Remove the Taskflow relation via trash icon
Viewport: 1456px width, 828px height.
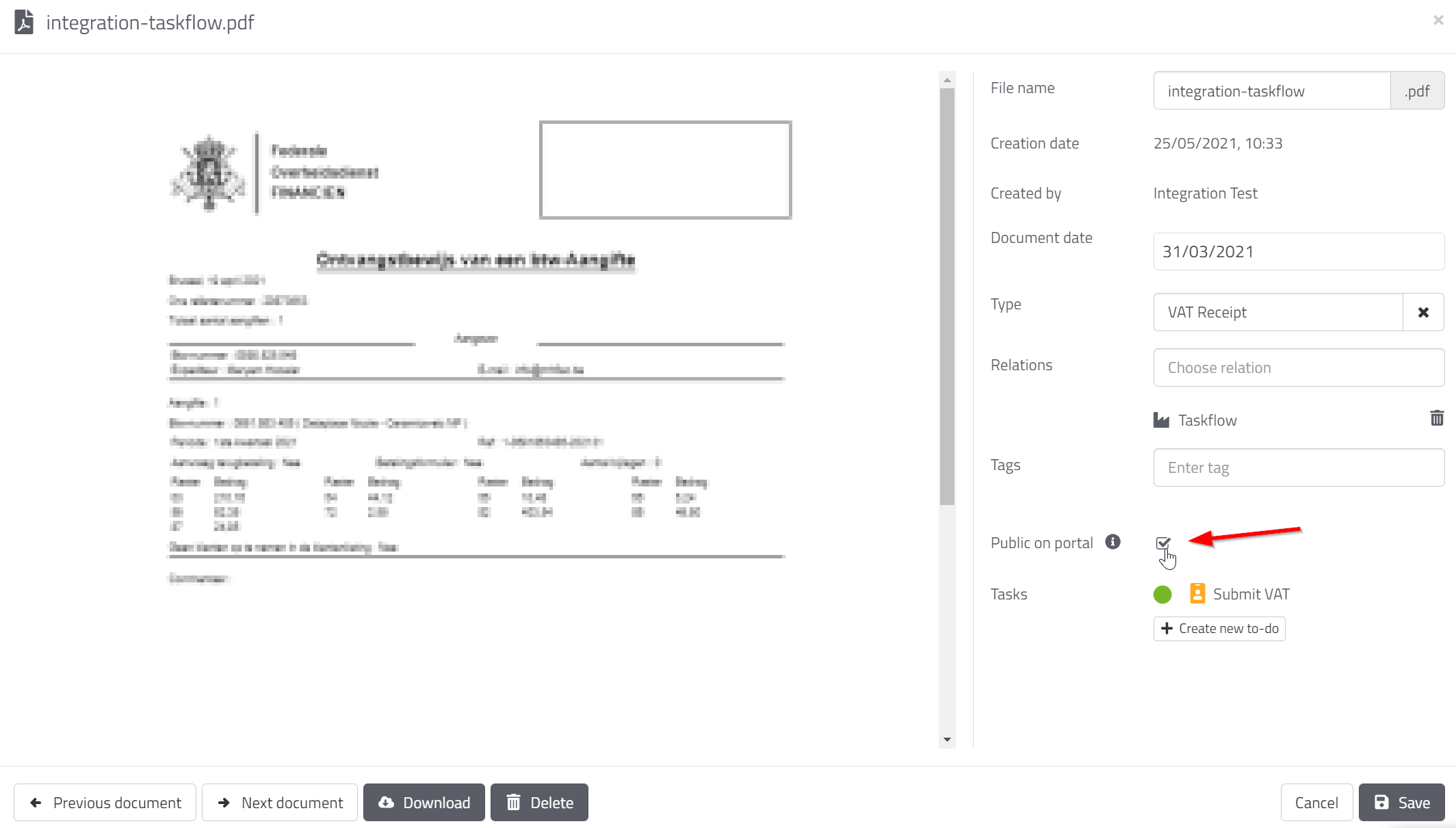coord(1436,418)
